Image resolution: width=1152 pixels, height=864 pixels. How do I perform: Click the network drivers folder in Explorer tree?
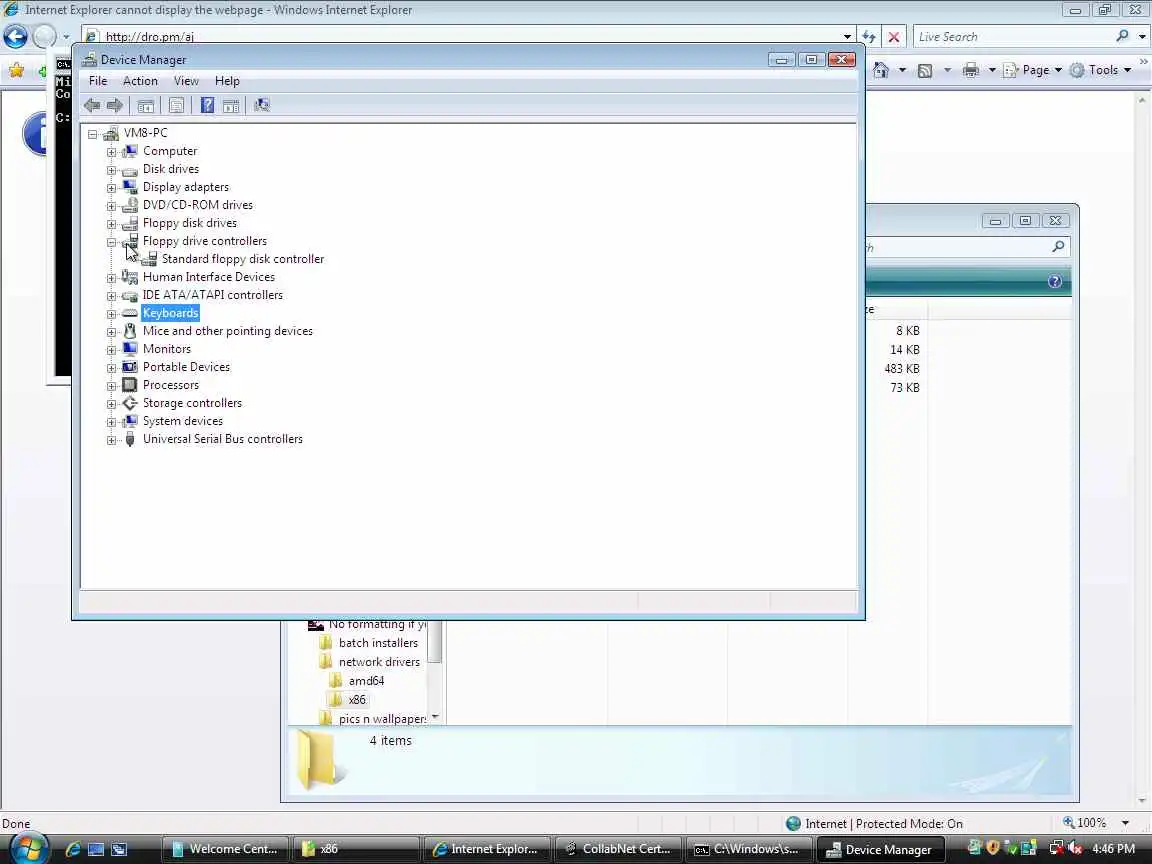379,661
